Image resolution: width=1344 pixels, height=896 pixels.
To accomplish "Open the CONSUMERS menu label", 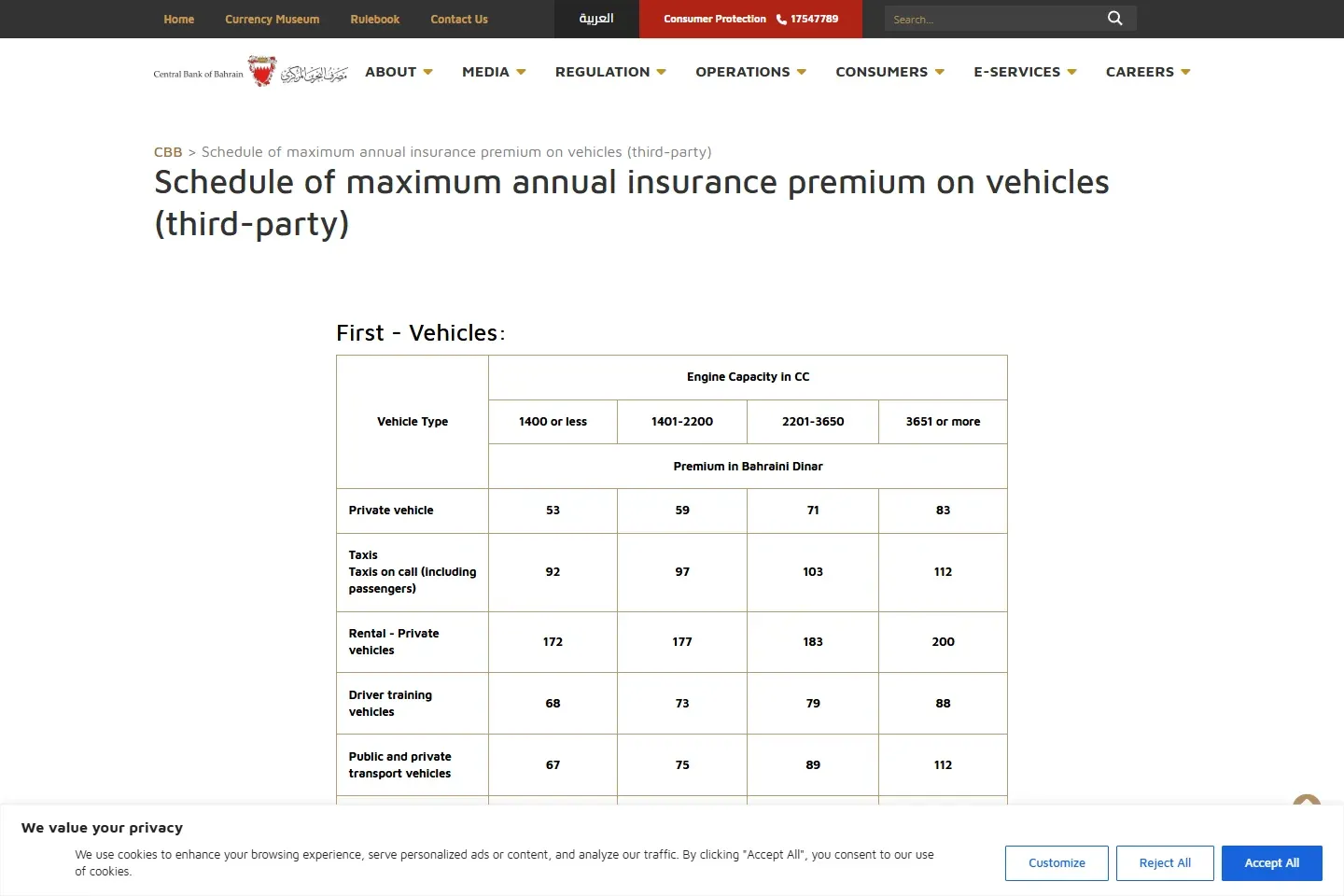I will [x=881, y=72].
